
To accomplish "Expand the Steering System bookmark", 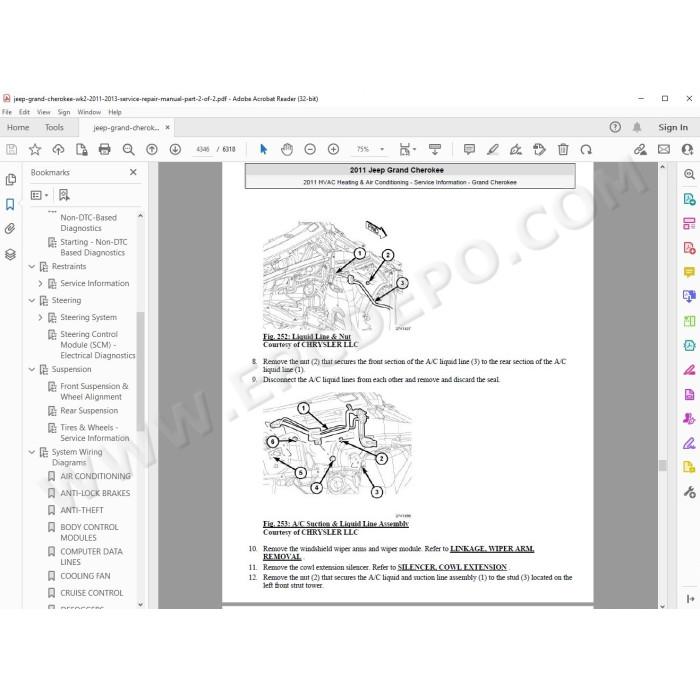I will click(40, 317).
